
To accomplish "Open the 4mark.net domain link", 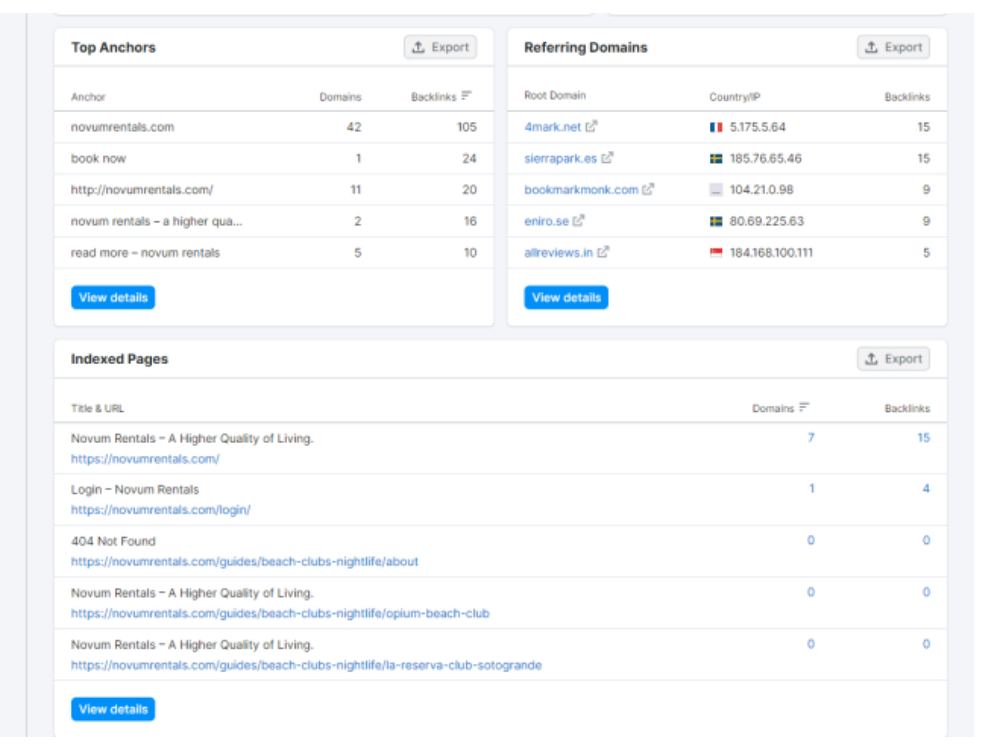I will pyautogui.click(x=552, y=127).
